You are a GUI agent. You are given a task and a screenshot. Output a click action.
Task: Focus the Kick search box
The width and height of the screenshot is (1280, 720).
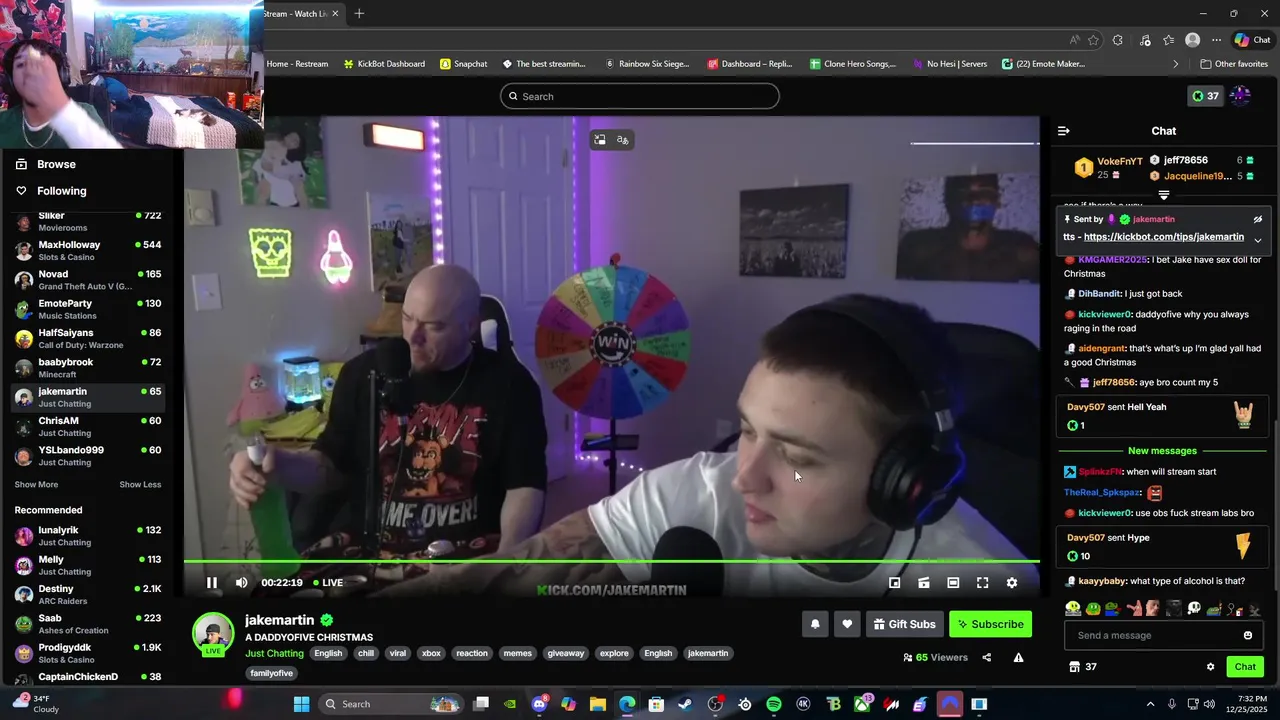tap(640, 96)
